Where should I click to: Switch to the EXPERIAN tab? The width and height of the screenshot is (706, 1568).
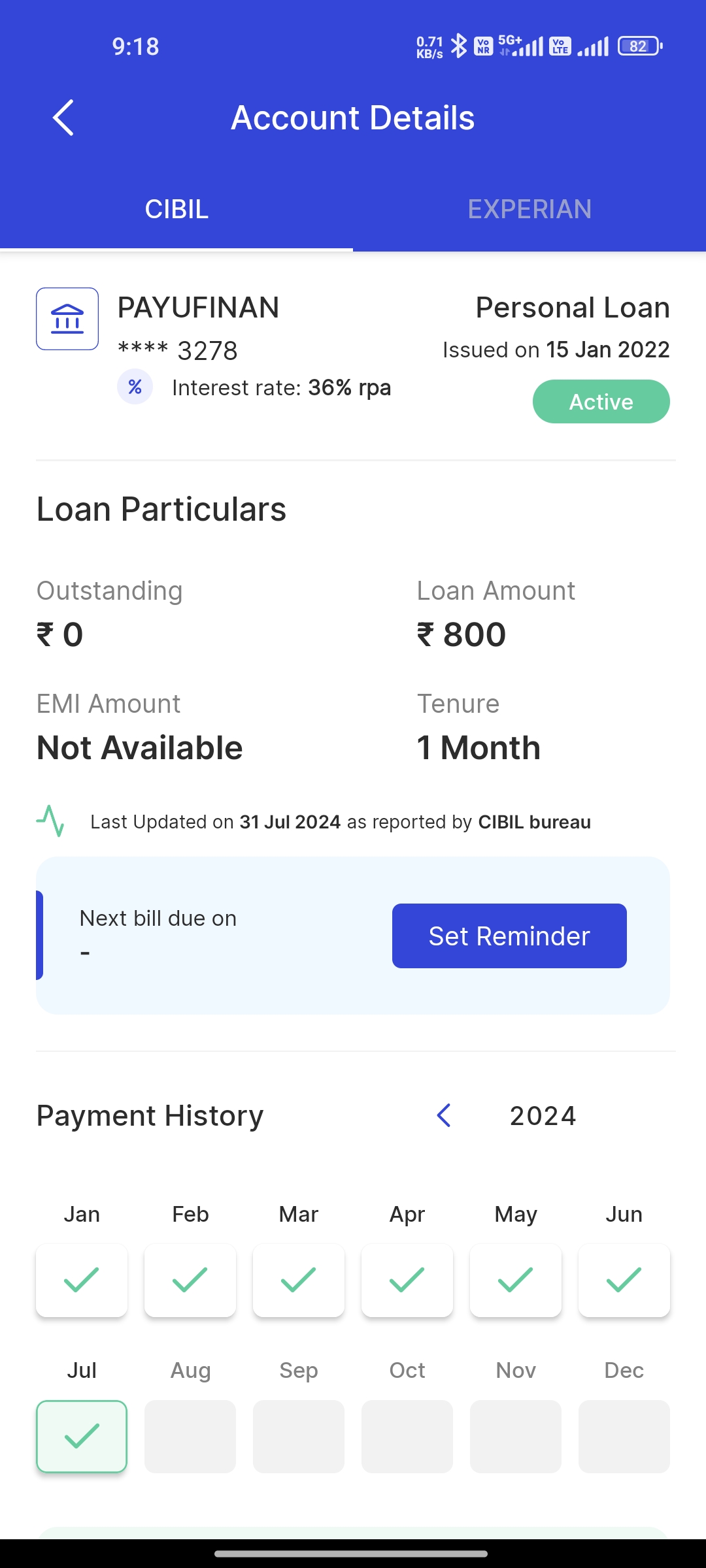(x=529, y=210)
